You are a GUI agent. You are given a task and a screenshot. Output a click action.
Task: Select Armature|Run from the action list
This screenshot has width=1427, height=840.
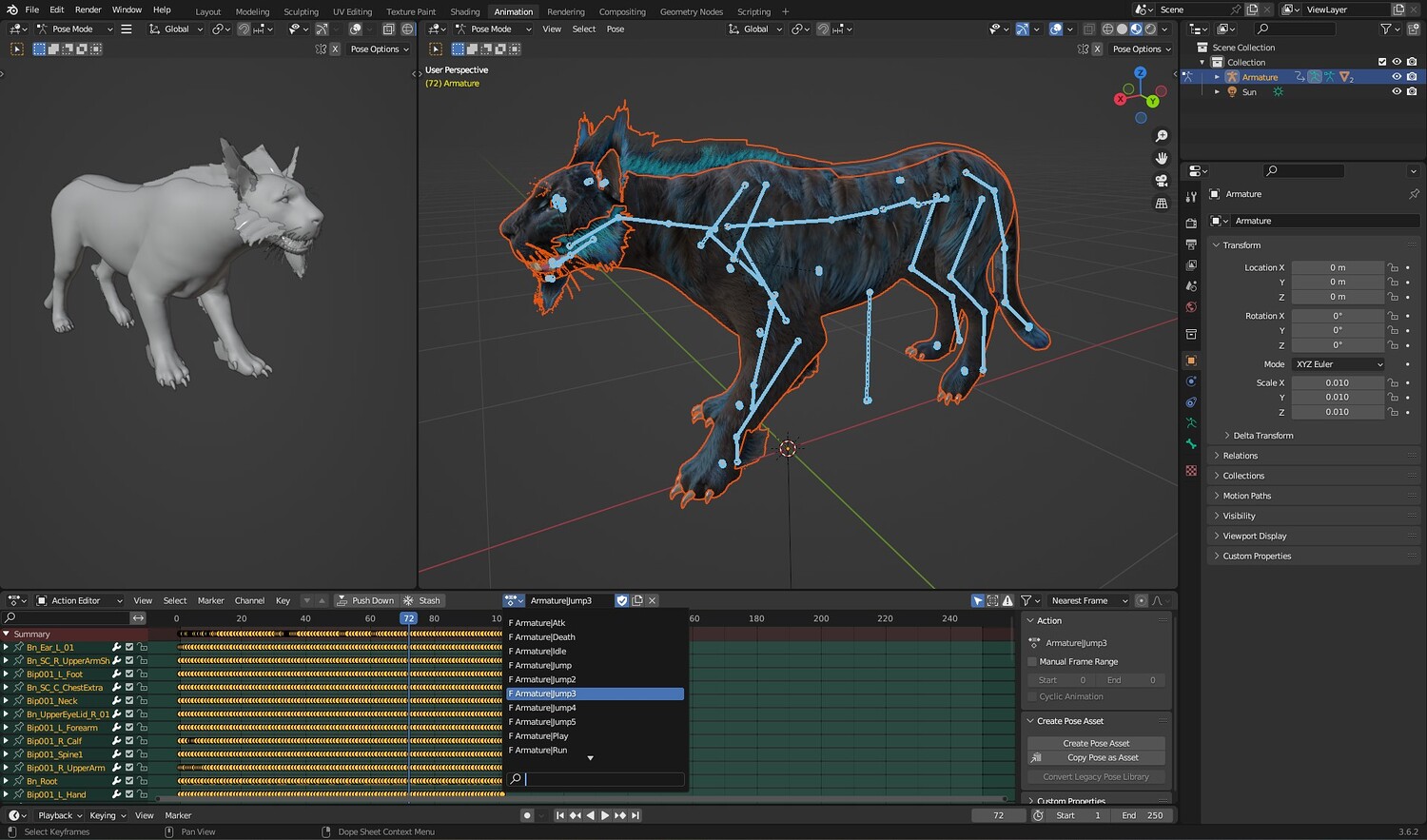(596, 750)
